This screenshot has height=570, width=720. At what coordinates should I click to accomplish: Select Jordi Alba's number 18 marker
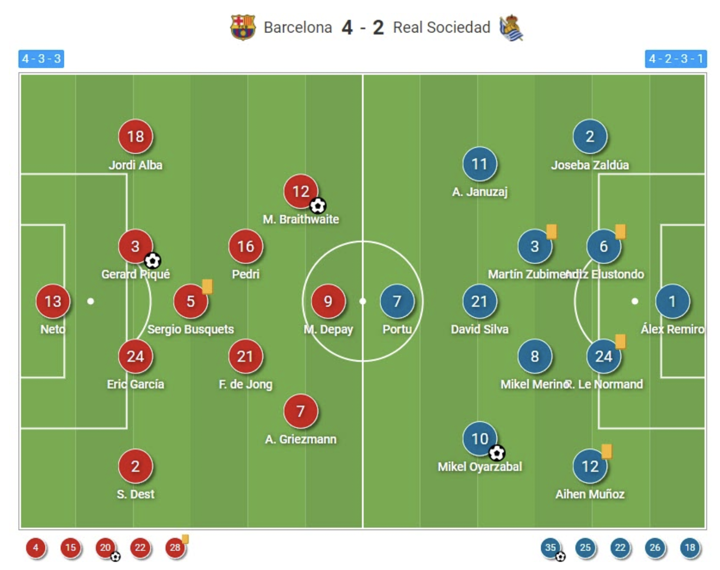135,137
